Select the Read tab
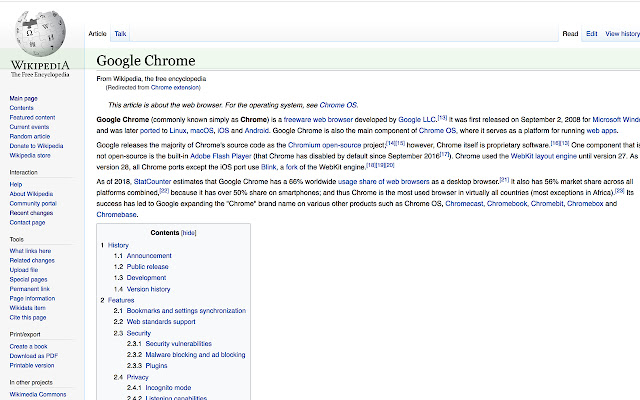This screenshot has width=640, height=400. [x=570, y=34]
